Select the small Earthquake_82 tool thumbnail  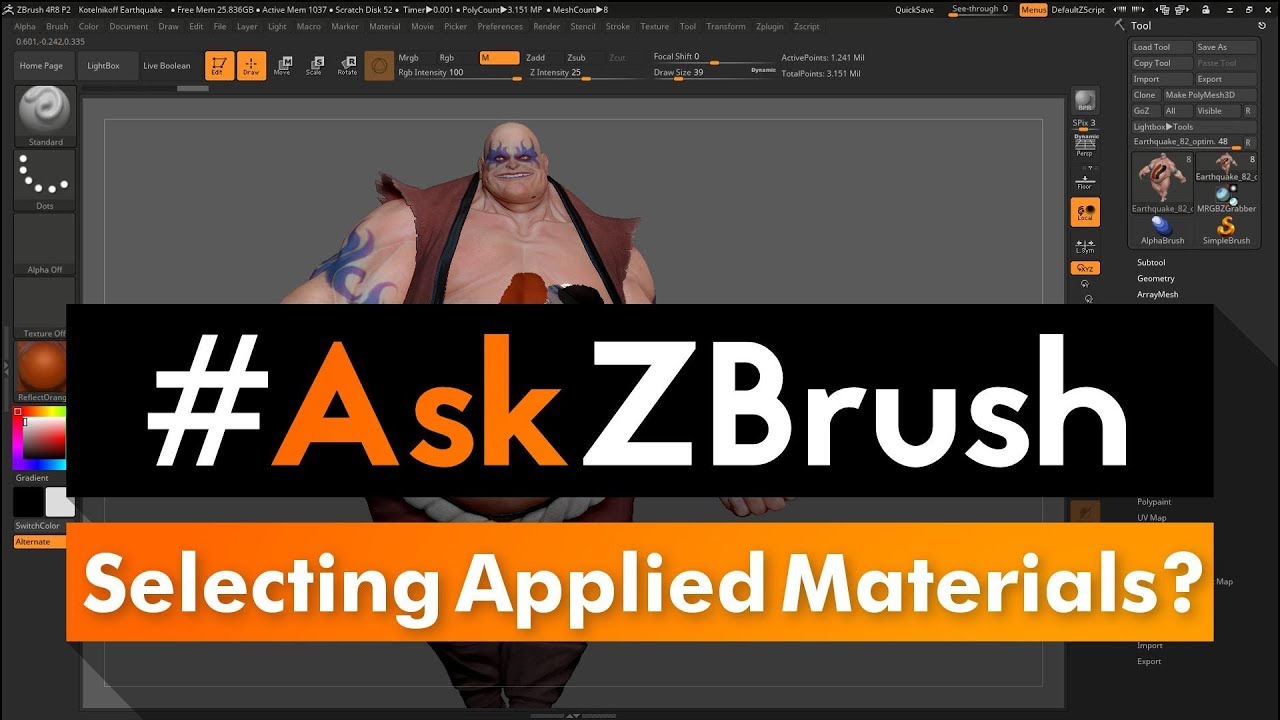pos(1226,167)
